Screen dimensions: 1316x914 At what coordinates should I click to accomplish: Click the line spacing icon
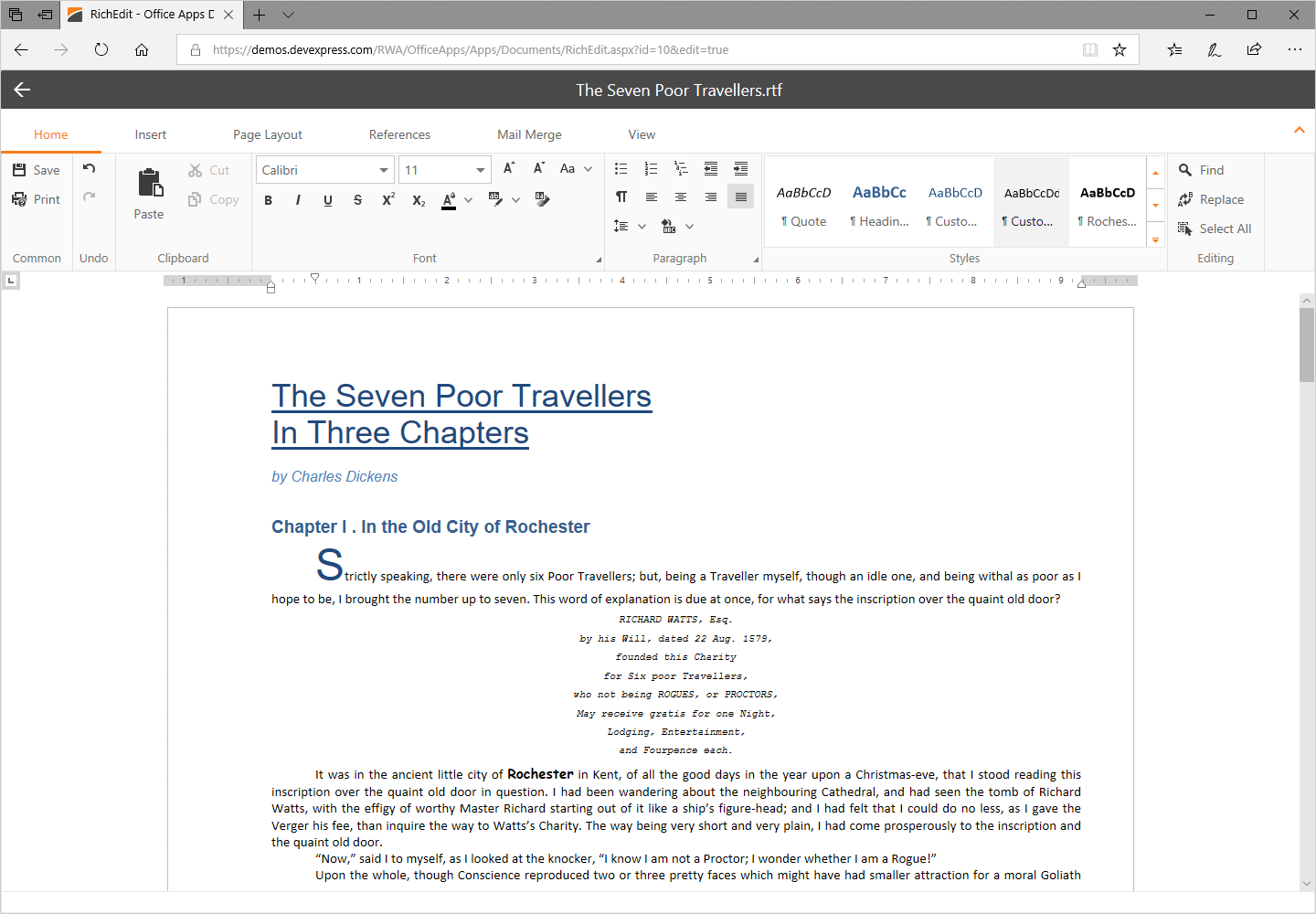point(621,226)
